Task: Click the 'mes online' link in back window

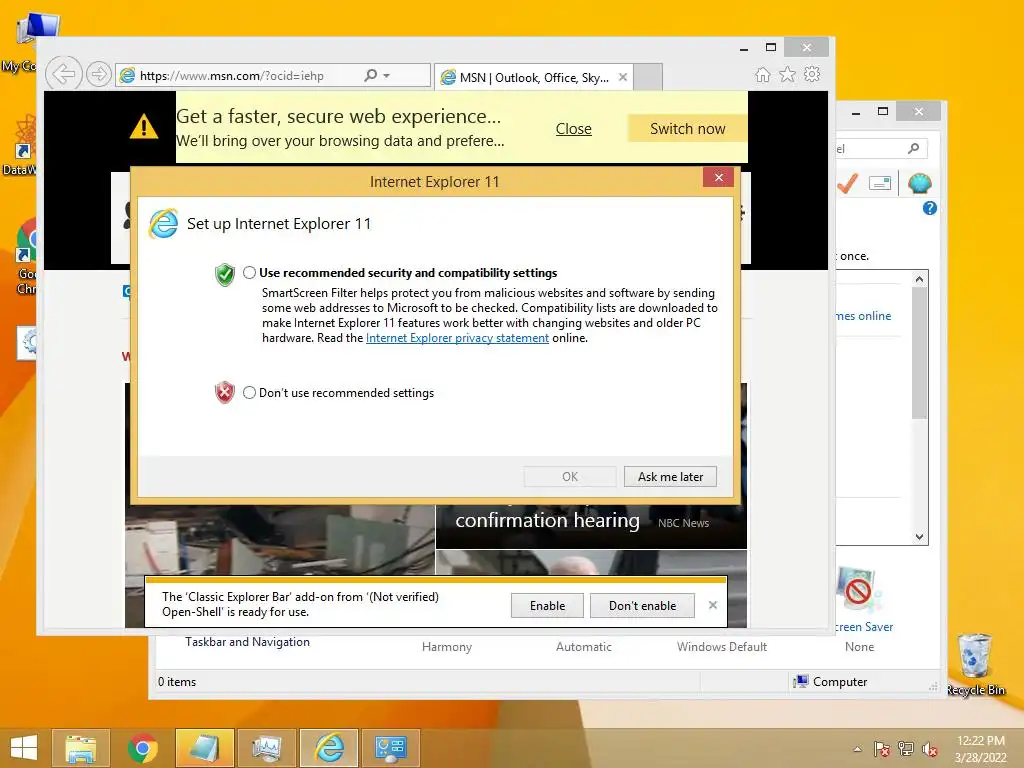Action: click(x=864, y=316)
